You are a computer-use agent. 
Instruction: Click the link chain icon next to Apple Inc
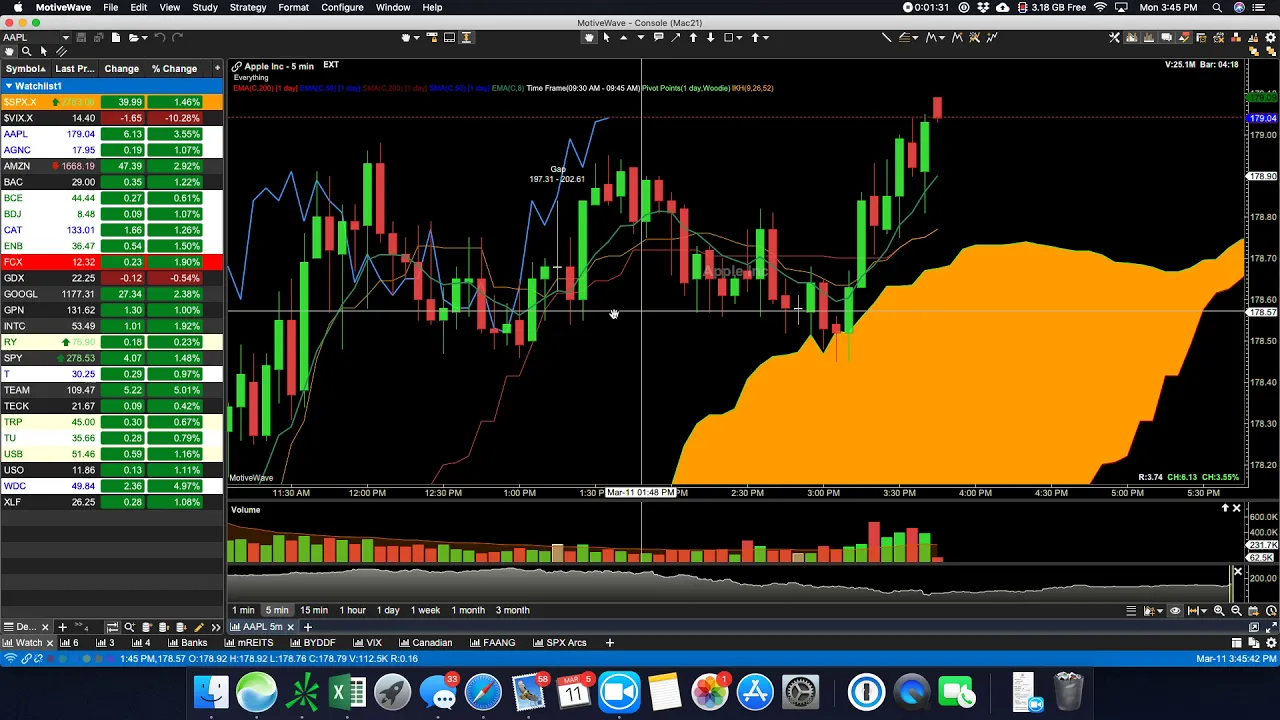tap(237, 66)
